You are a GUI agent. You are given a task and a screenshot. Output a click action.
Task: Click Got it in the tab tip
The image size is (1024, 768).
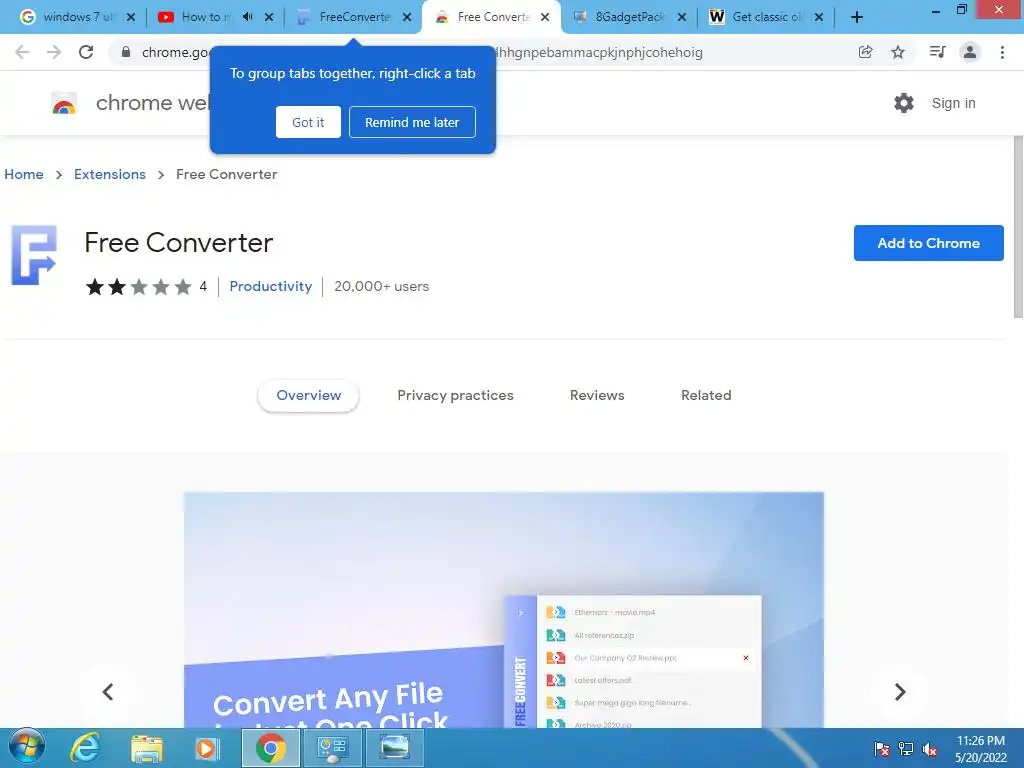tap(308, 122)
